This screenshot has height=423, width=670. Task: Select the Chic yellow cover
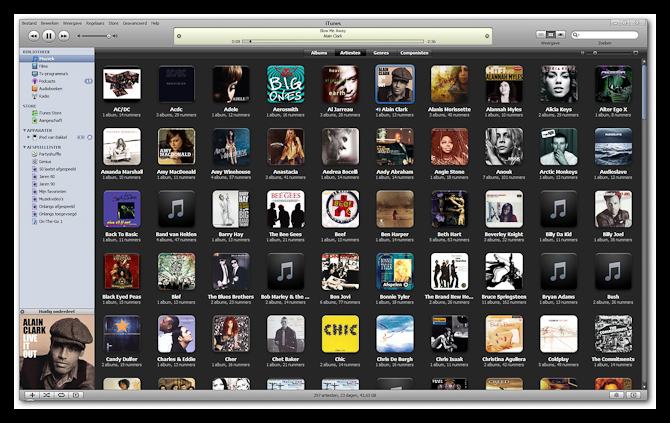(340, 334)
